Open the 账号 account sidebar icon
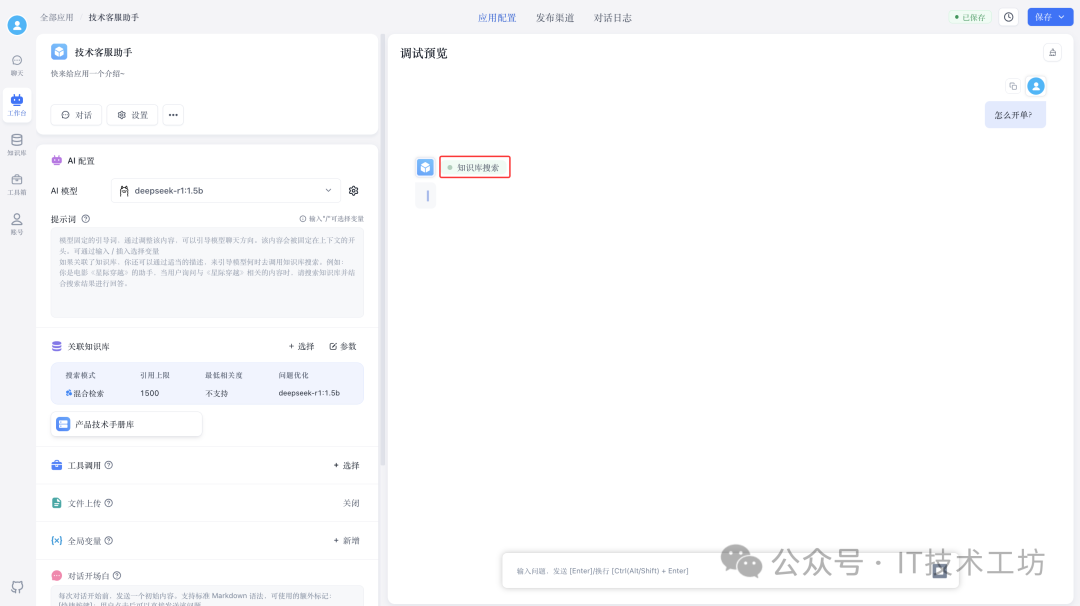 point(16,224)
